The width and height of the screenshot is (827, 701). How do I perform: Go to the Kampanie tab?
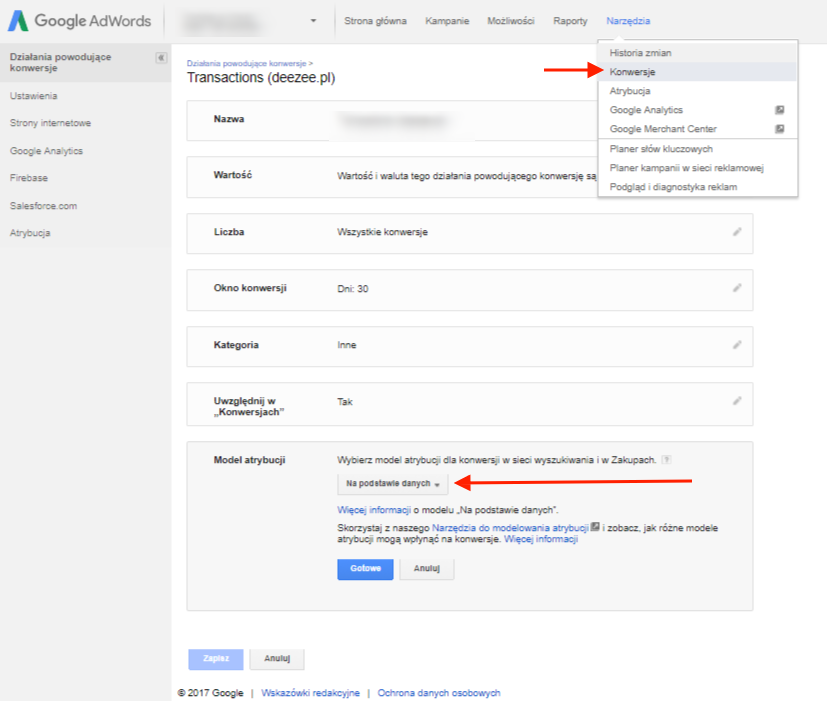(447, 21)
